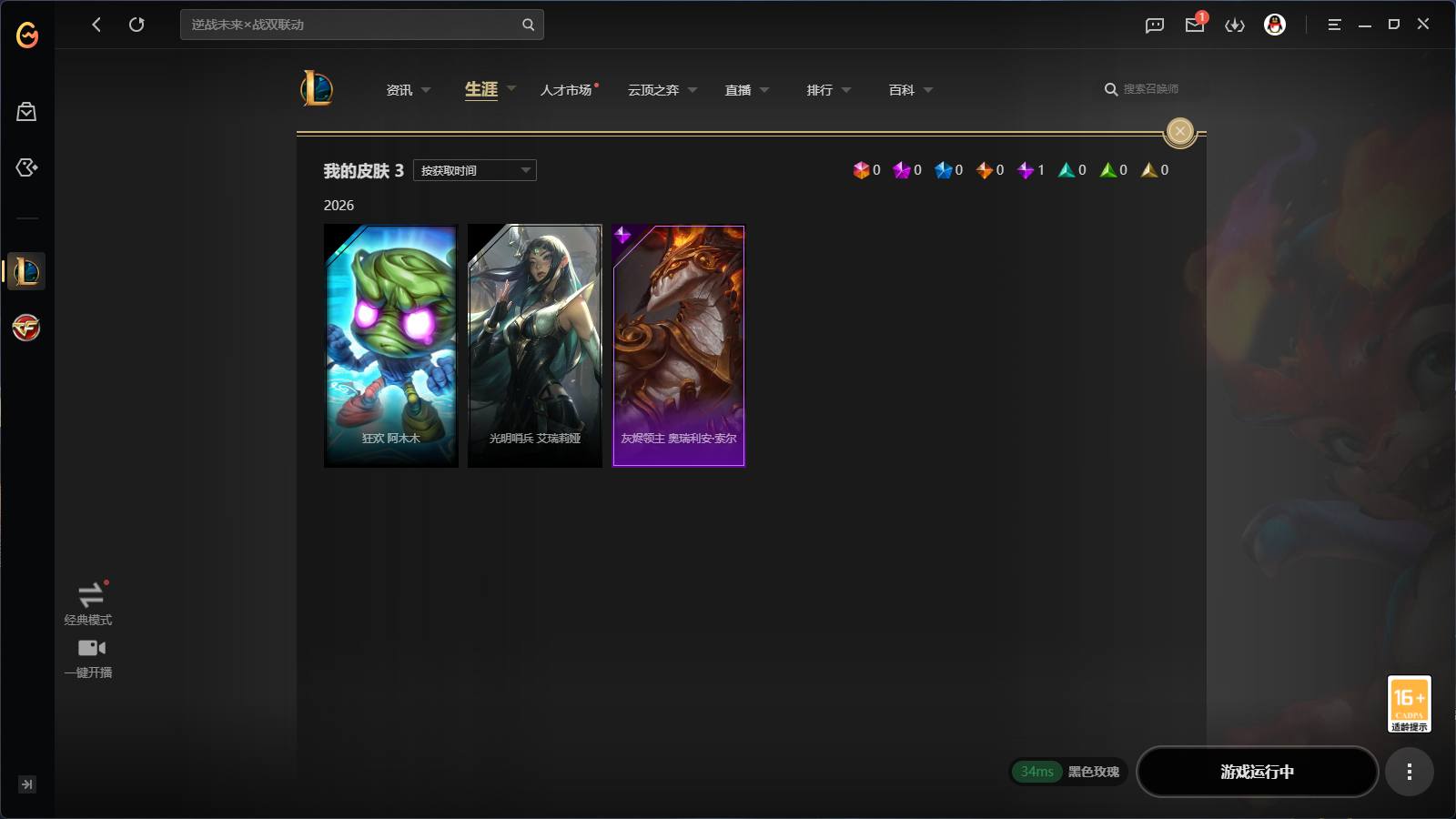Open the 16+ age rating notice
Viewport: 1456px width, 819px height.
(x=1410, y=703)
